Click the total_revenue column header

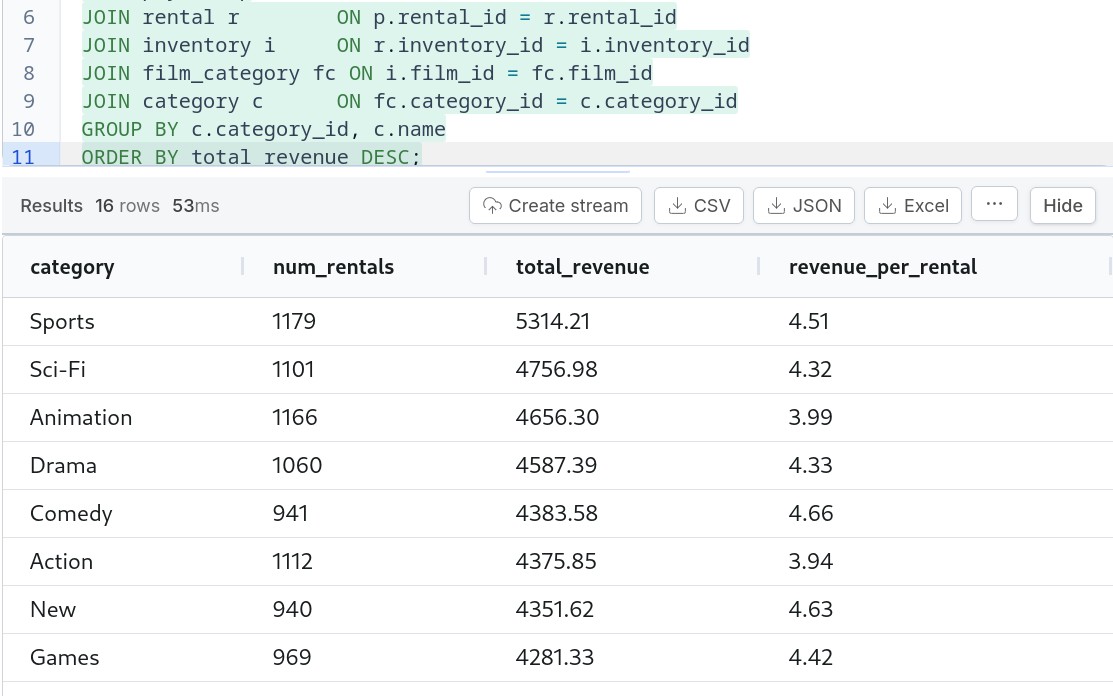point(583,267)
